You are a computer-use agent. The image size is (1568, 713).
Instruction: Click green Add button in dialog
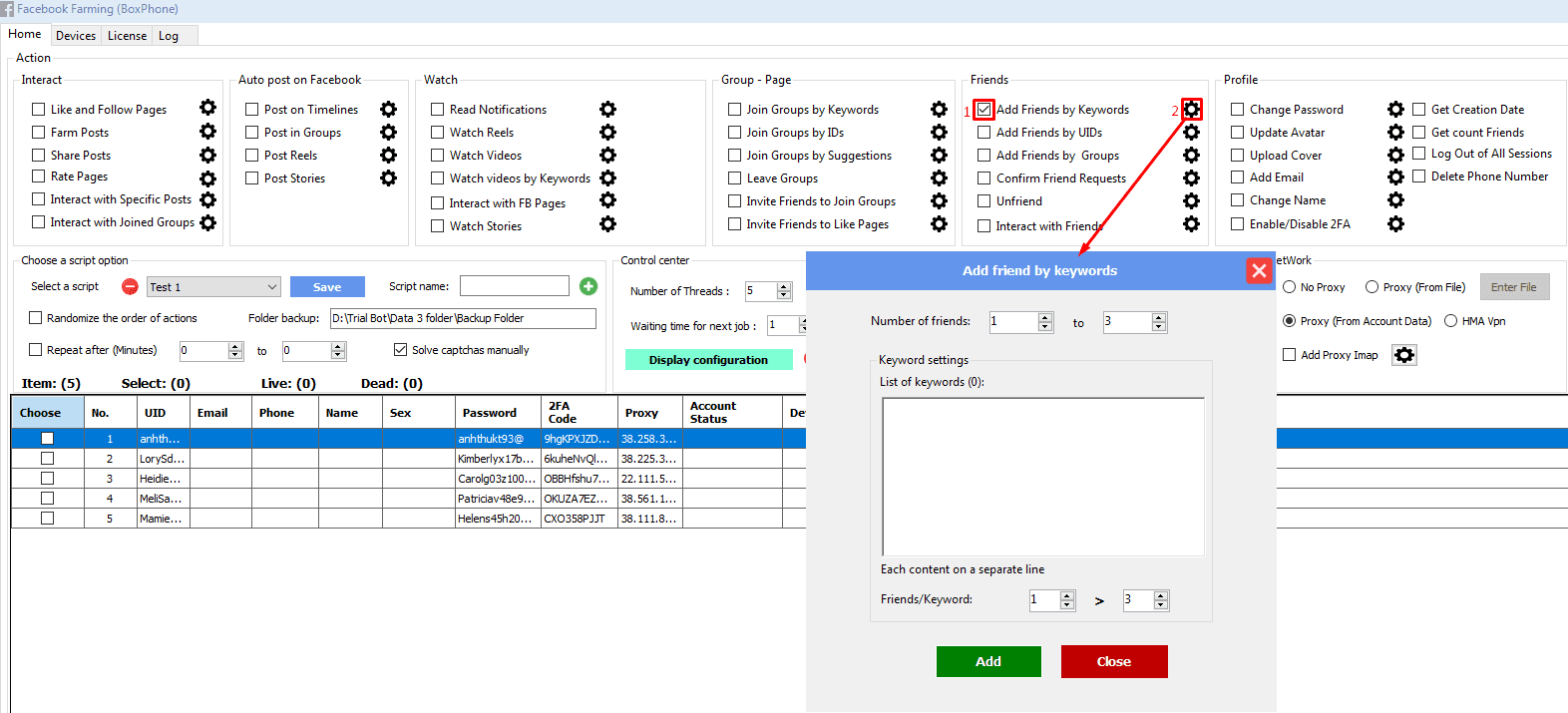pyautogui.click(x=988, y=661)
